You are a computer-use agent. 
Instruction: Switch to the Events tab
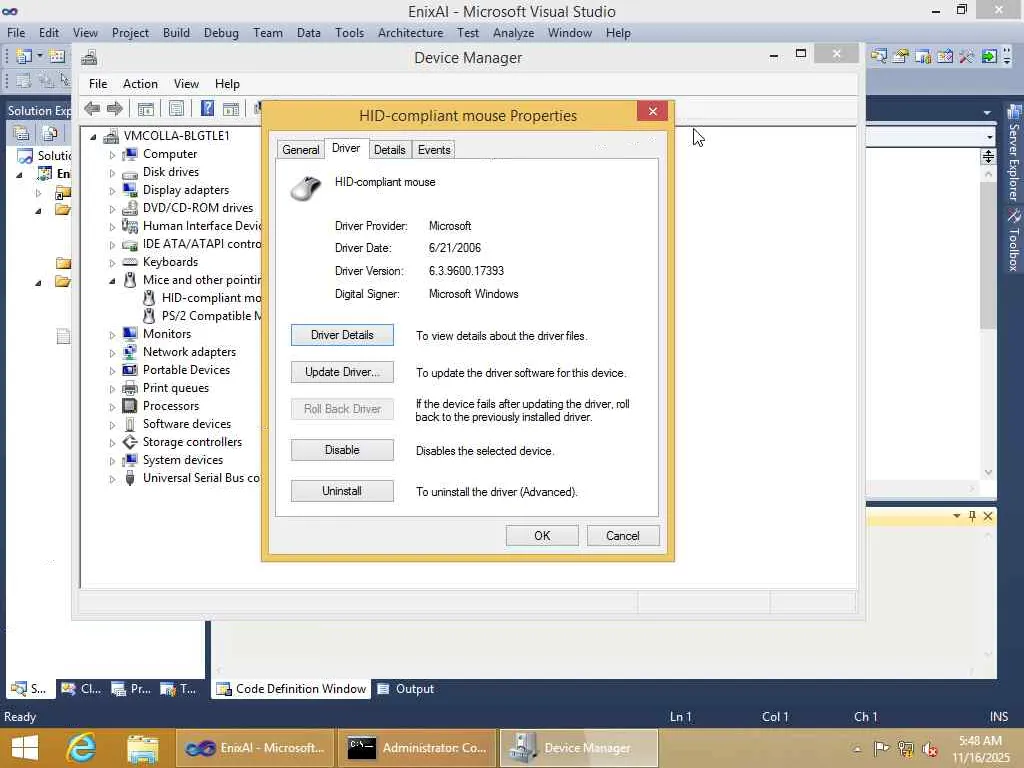click(x=434, y=150)
